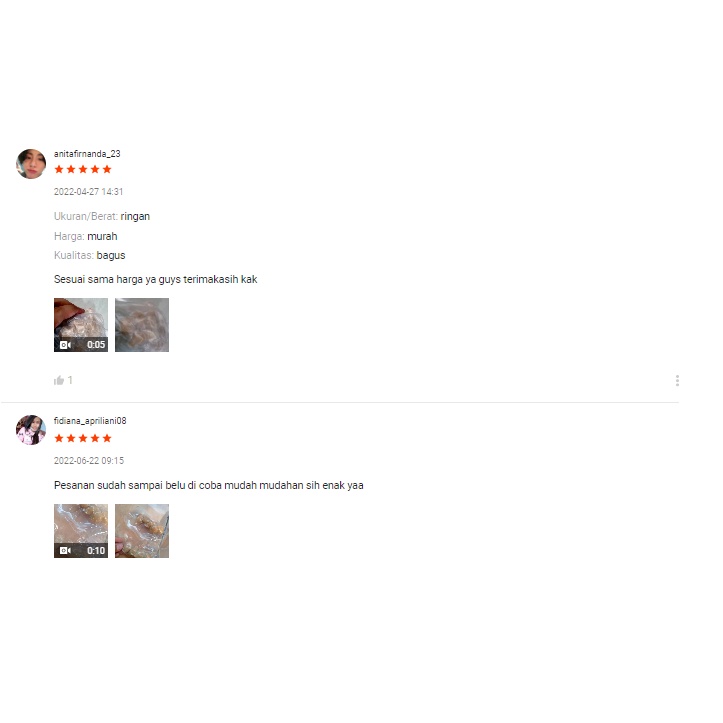The height and width of the screenshot is (723, 723).
Task: Click the username anitafirnanda_23
Action: pyautogui.click(x=87, y=154)
